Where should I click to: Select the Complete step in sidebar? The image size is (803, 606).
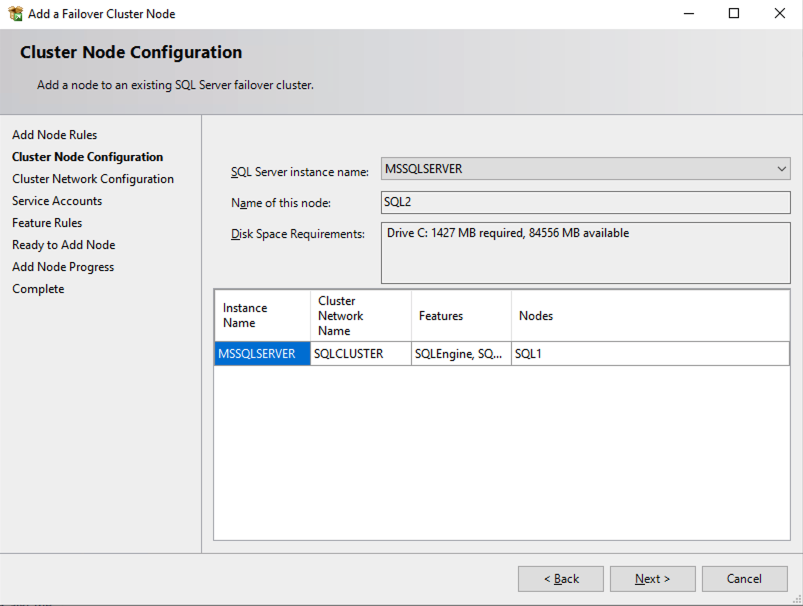[x=38, y=289]
